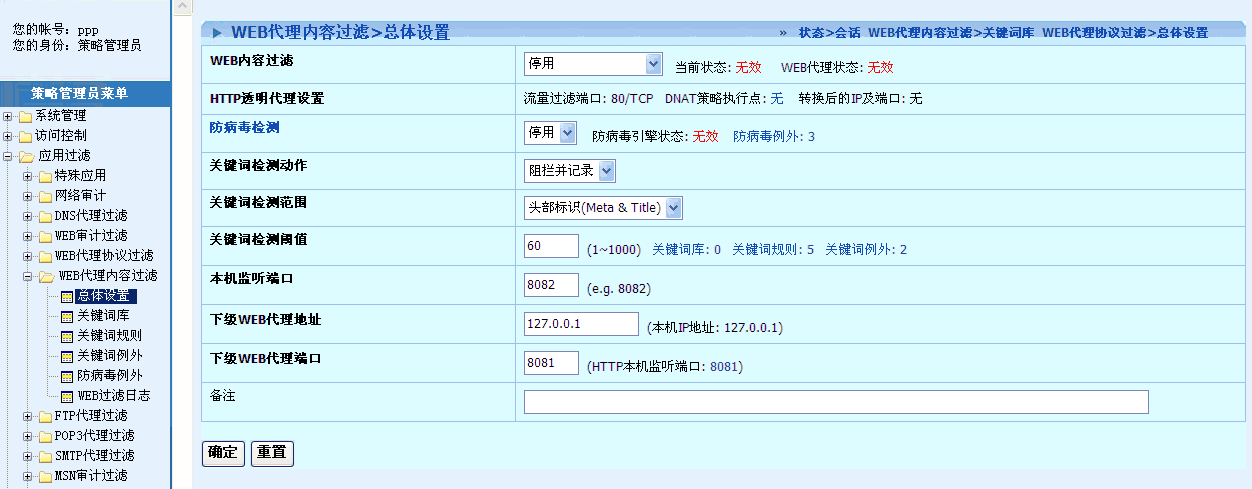Click the folder icon beside 访问控制
The height and width of the screenshot is (489, 1252).
25,136
